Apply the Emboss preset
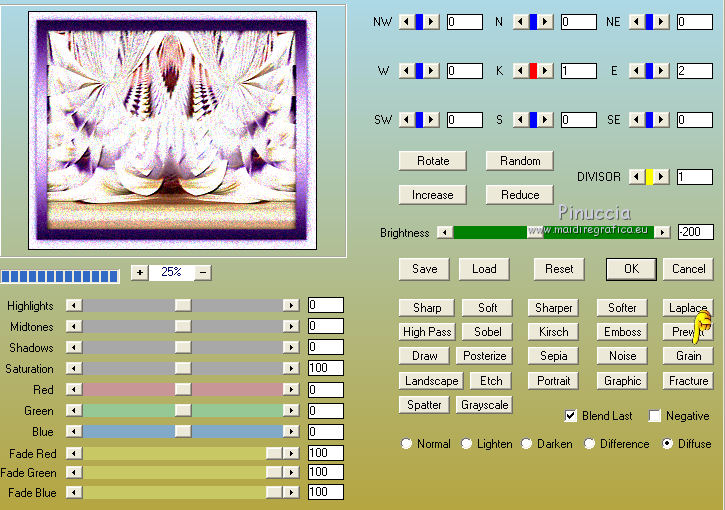This screenshot has width=725, height=510. click(622, 332)
